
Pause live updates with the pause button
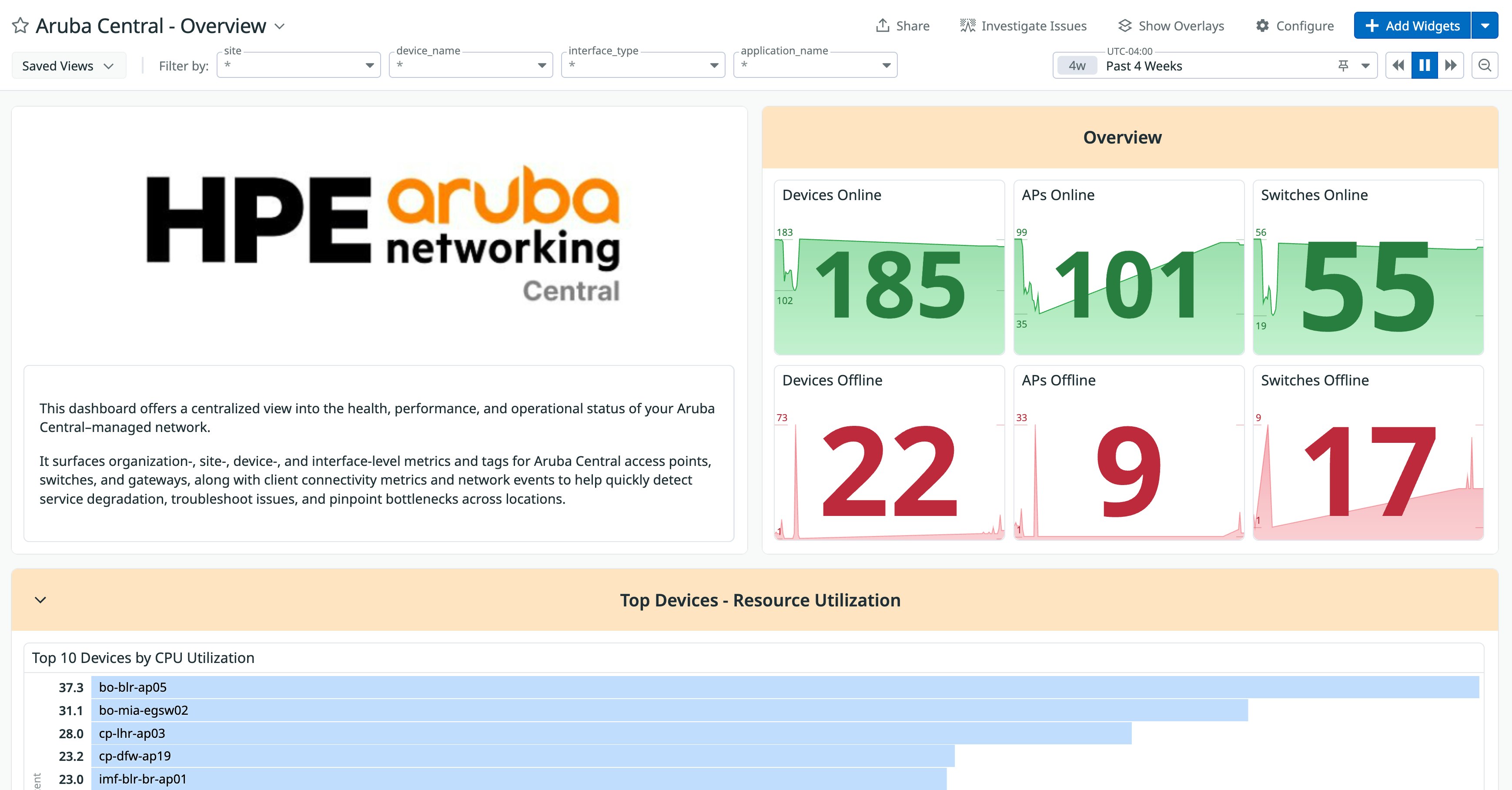1425,65
